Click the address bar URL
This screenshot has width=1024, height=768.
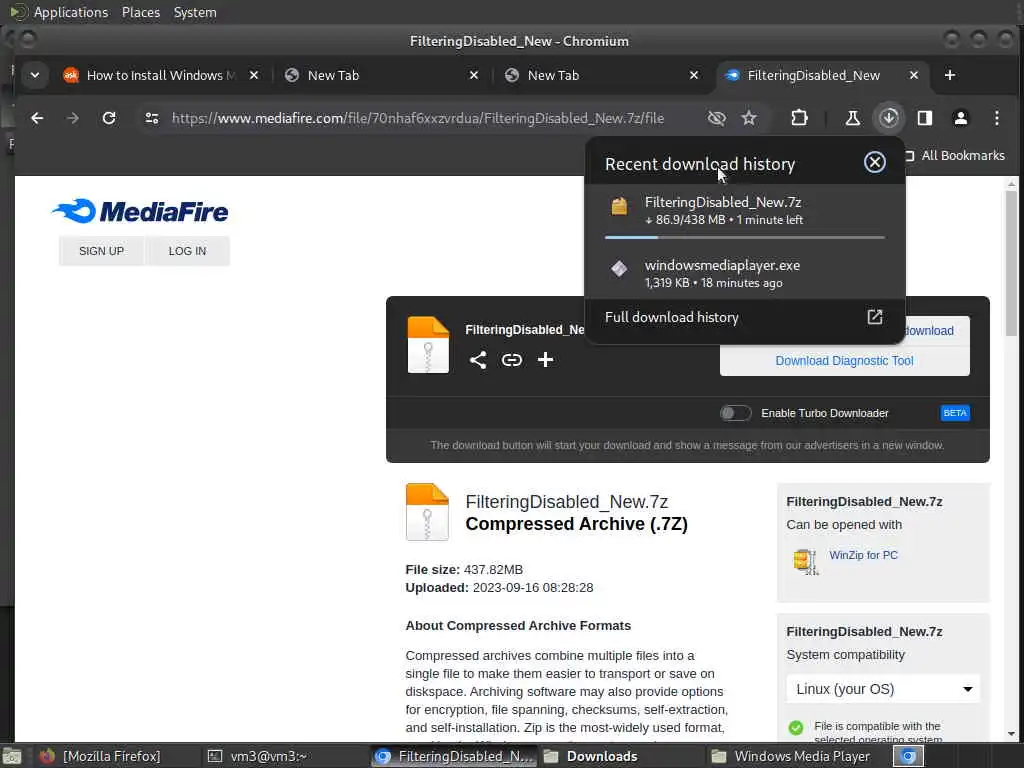pyautogui.click(x=417, y=118)
